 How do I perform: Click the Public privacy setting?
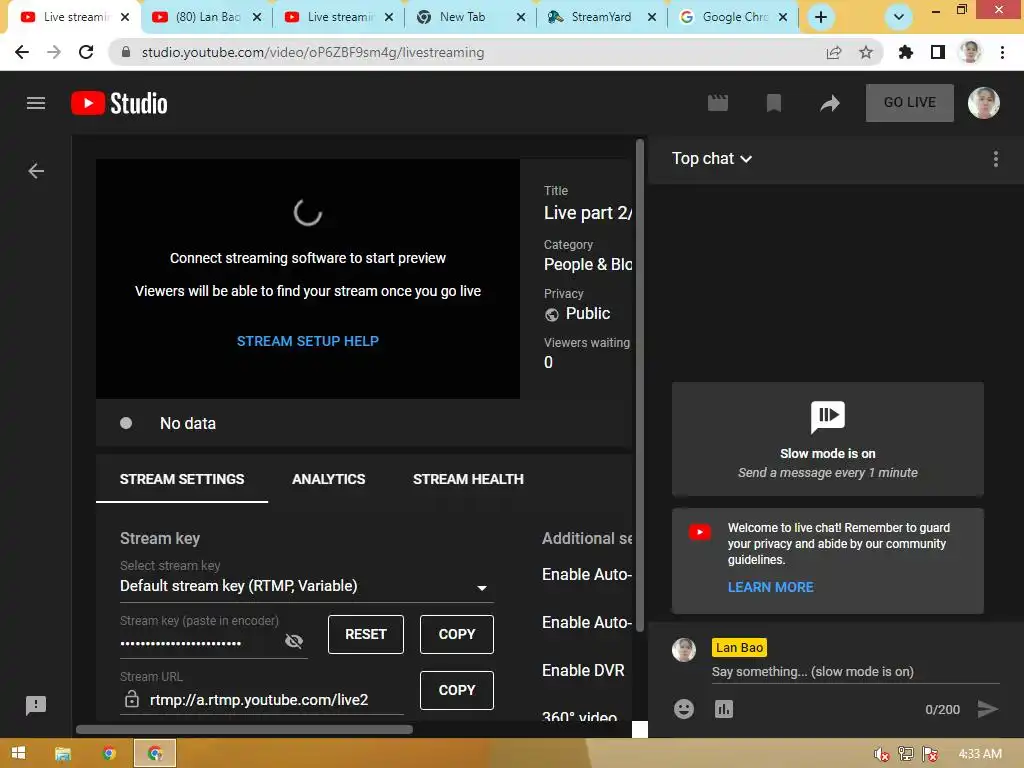[577, 313]
